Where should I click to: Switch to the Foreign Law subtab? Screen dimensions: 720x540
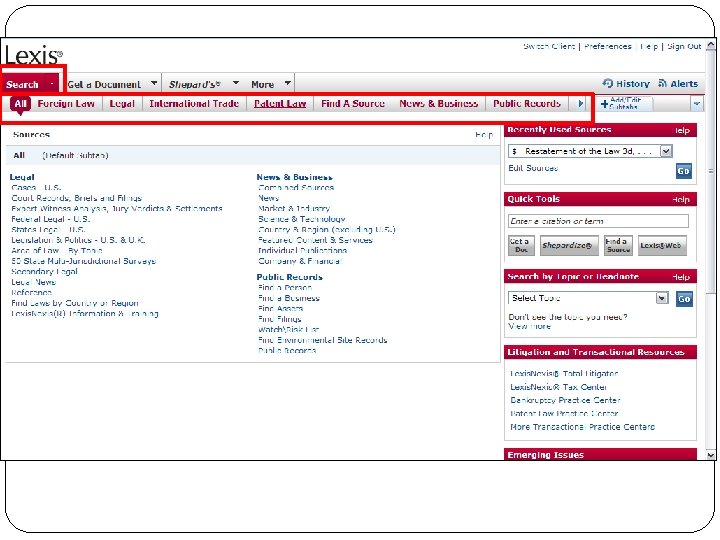[66, 104]
